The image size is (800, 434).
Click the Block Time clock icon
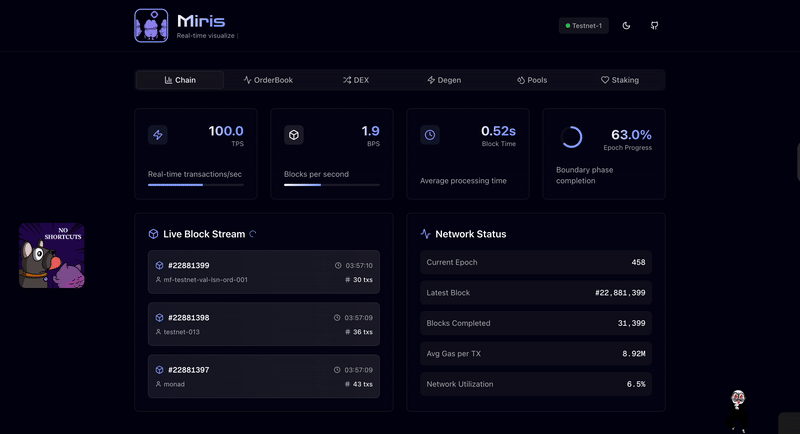pyautogui.click(x=430, y=135)
